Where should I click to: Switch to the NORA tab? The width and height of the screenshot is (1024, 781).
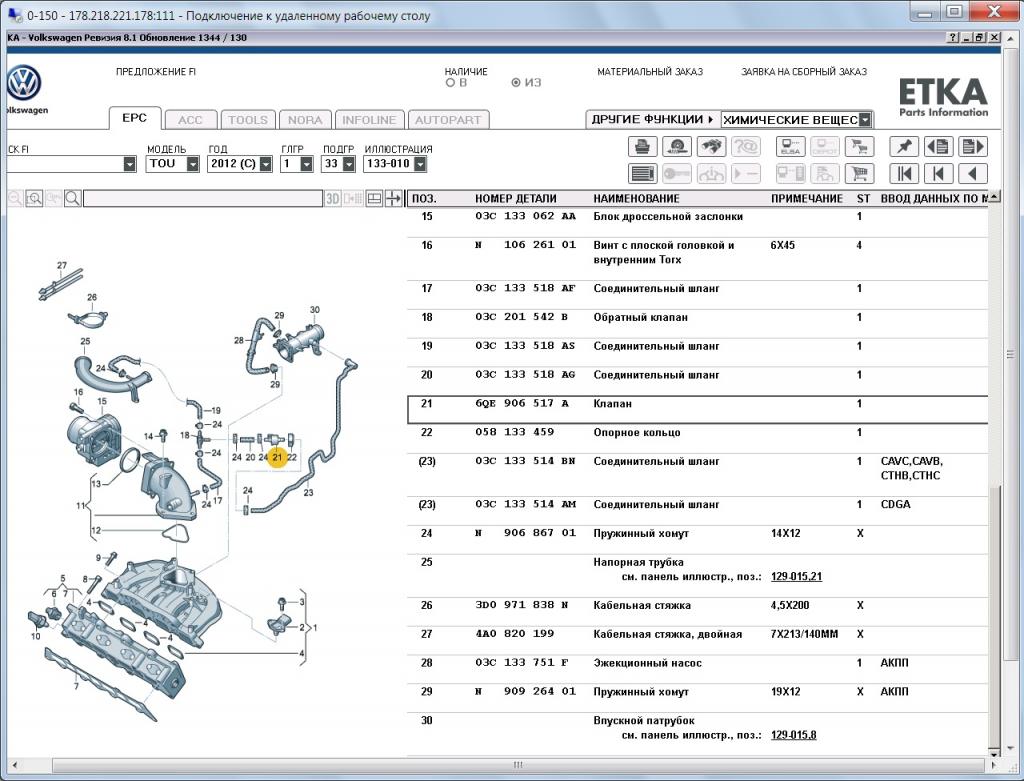[305, 120]
